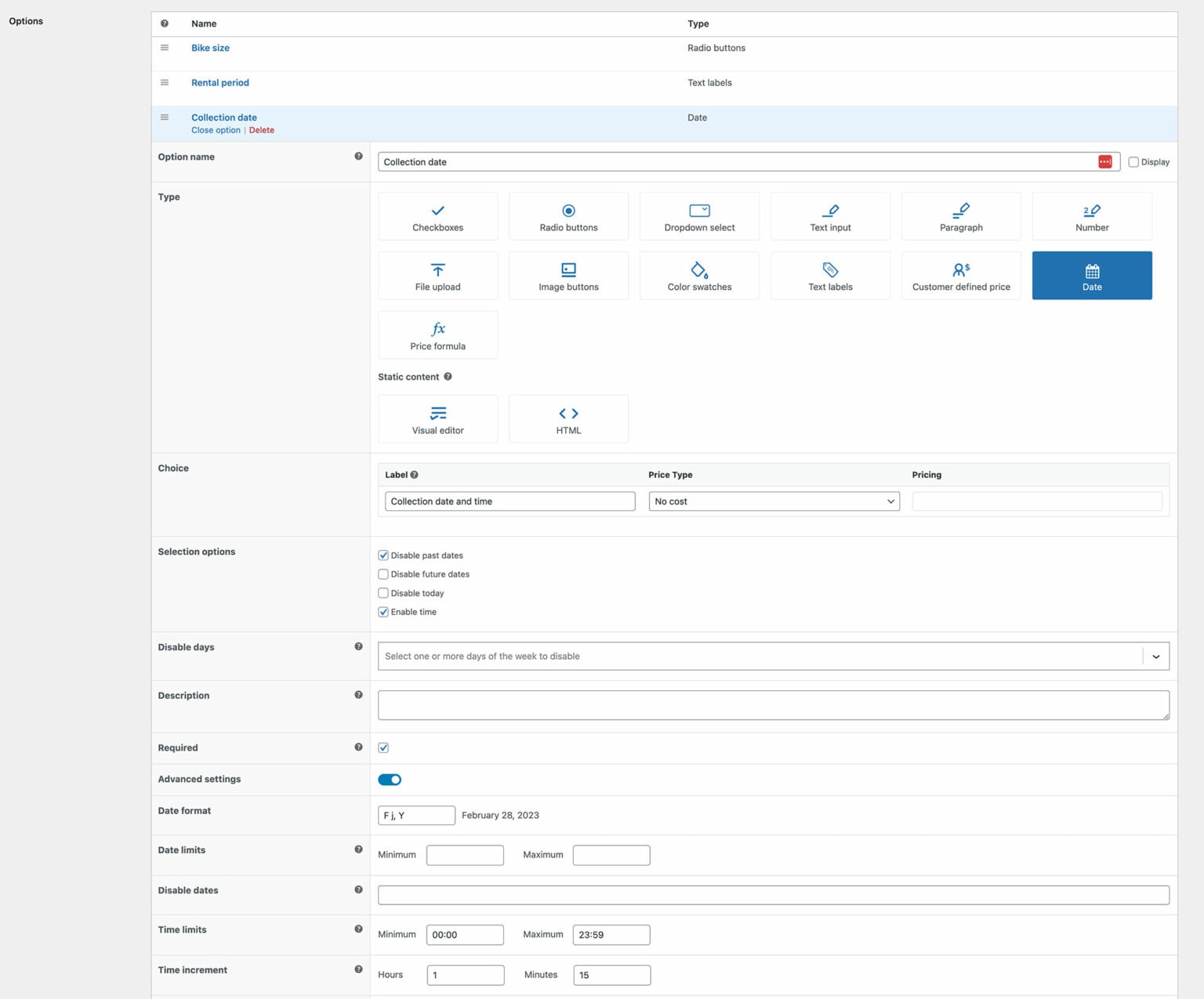The width and height of the screenshot is (1204, 999).
Task: Switch to the Price formula type
Action: click(437, 335)
